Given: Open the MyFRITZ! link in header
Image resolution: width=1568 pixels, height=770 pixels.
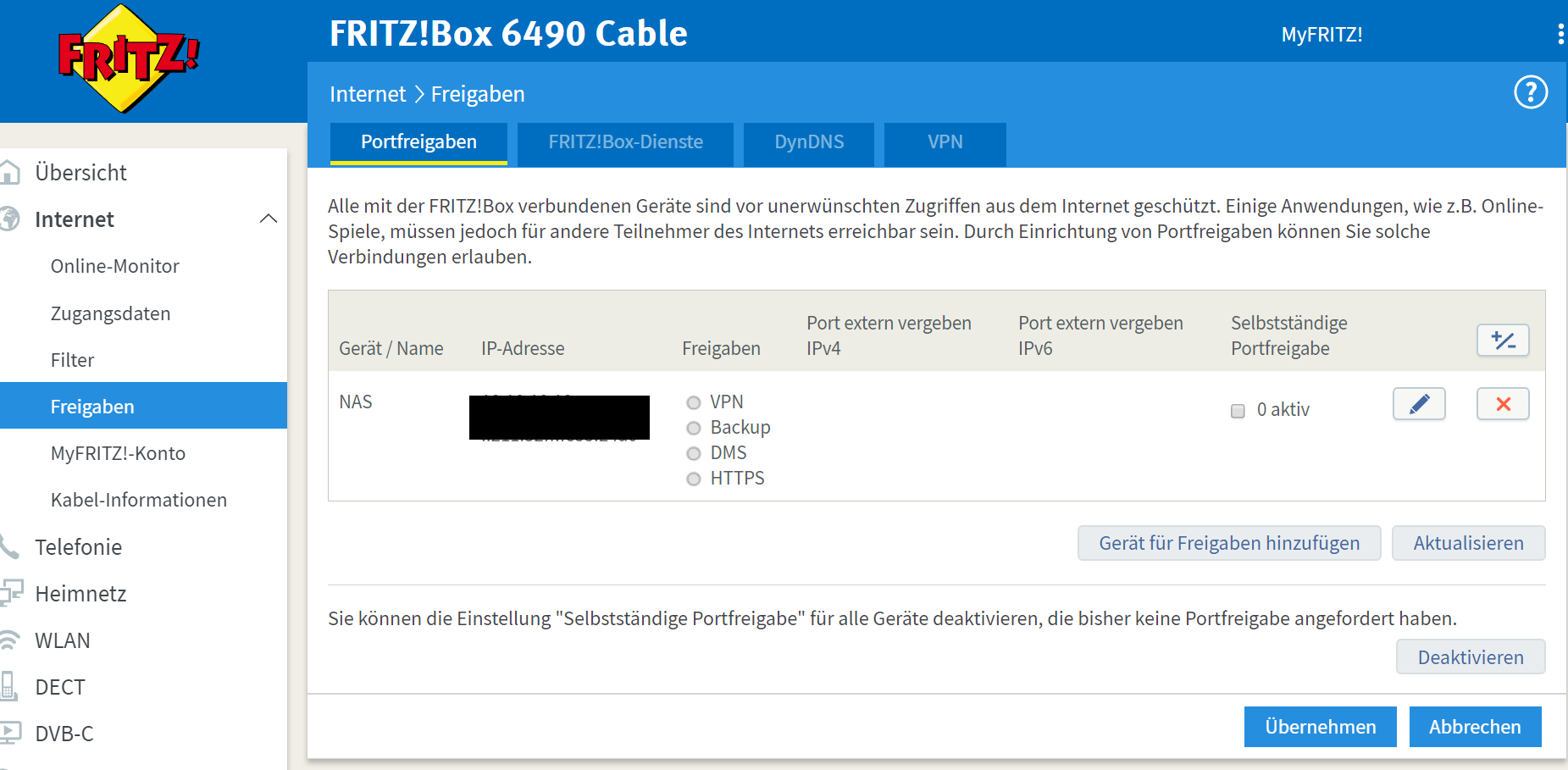Looking at the screenshot, I should coord(1321,35).
